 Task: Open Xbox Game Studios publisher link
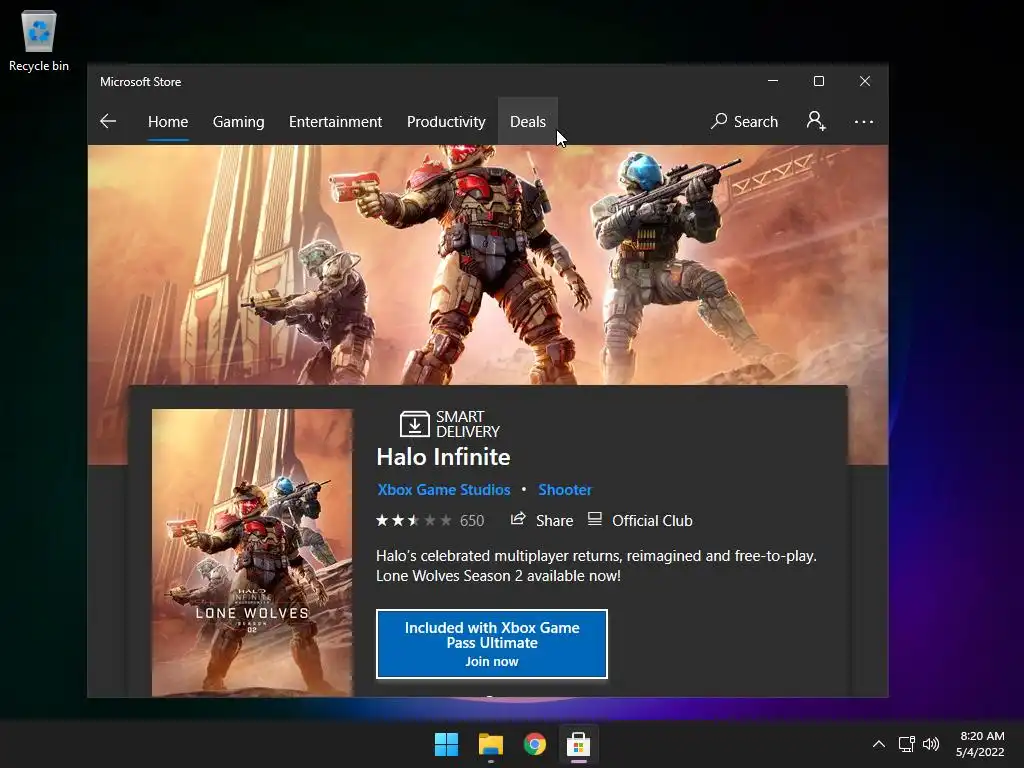click(443, 490)
